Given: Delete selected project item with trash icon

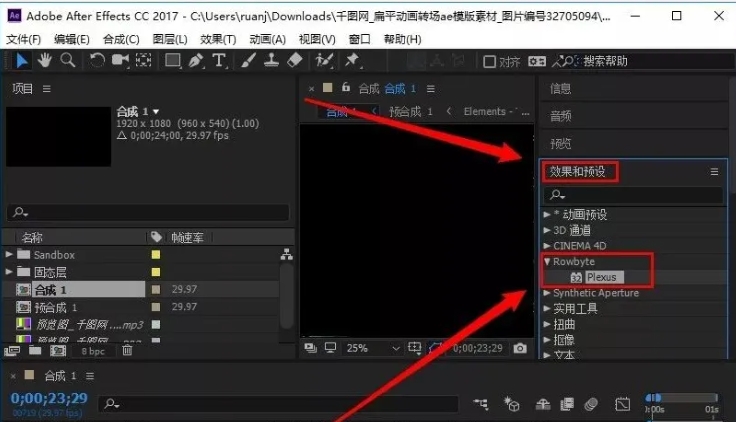Looking at the screenshot, I should tap(127, 350).
